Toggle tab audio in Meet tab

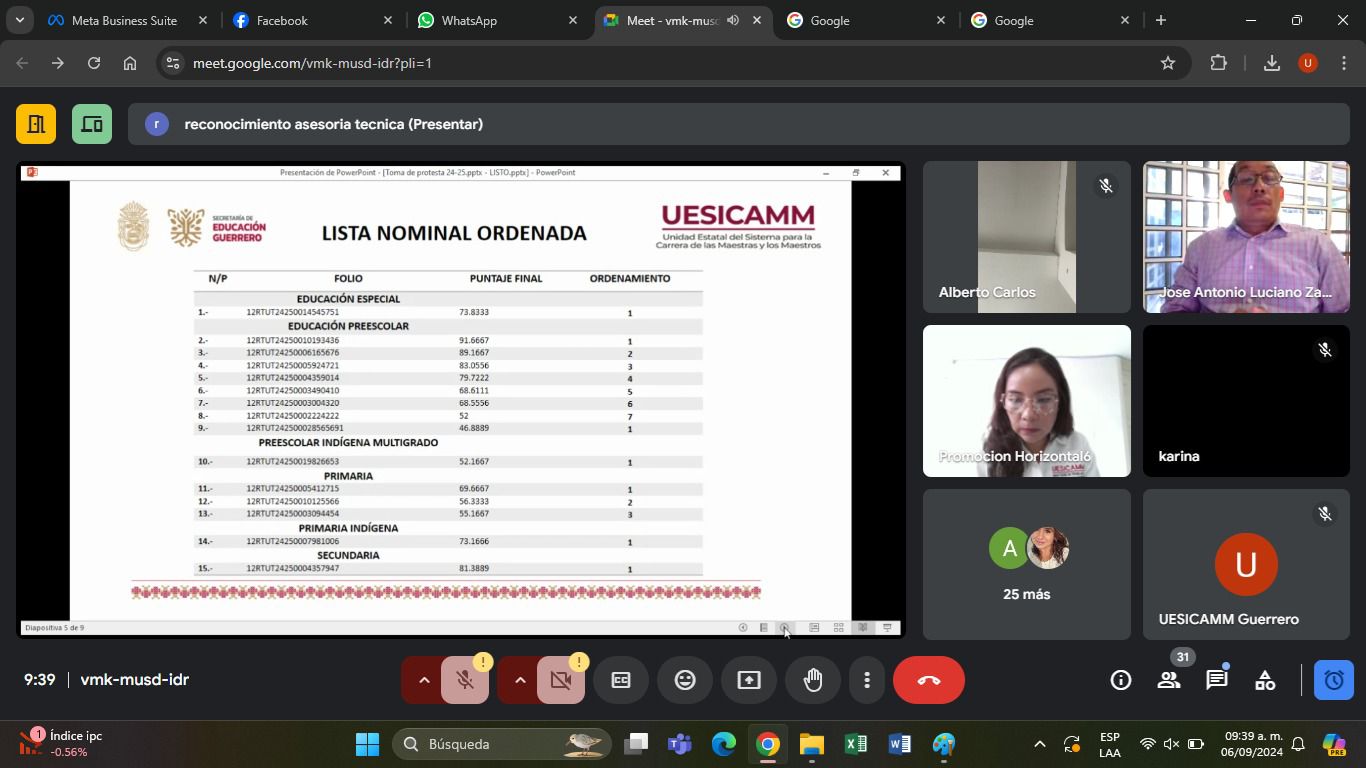(x=733, y=20)
